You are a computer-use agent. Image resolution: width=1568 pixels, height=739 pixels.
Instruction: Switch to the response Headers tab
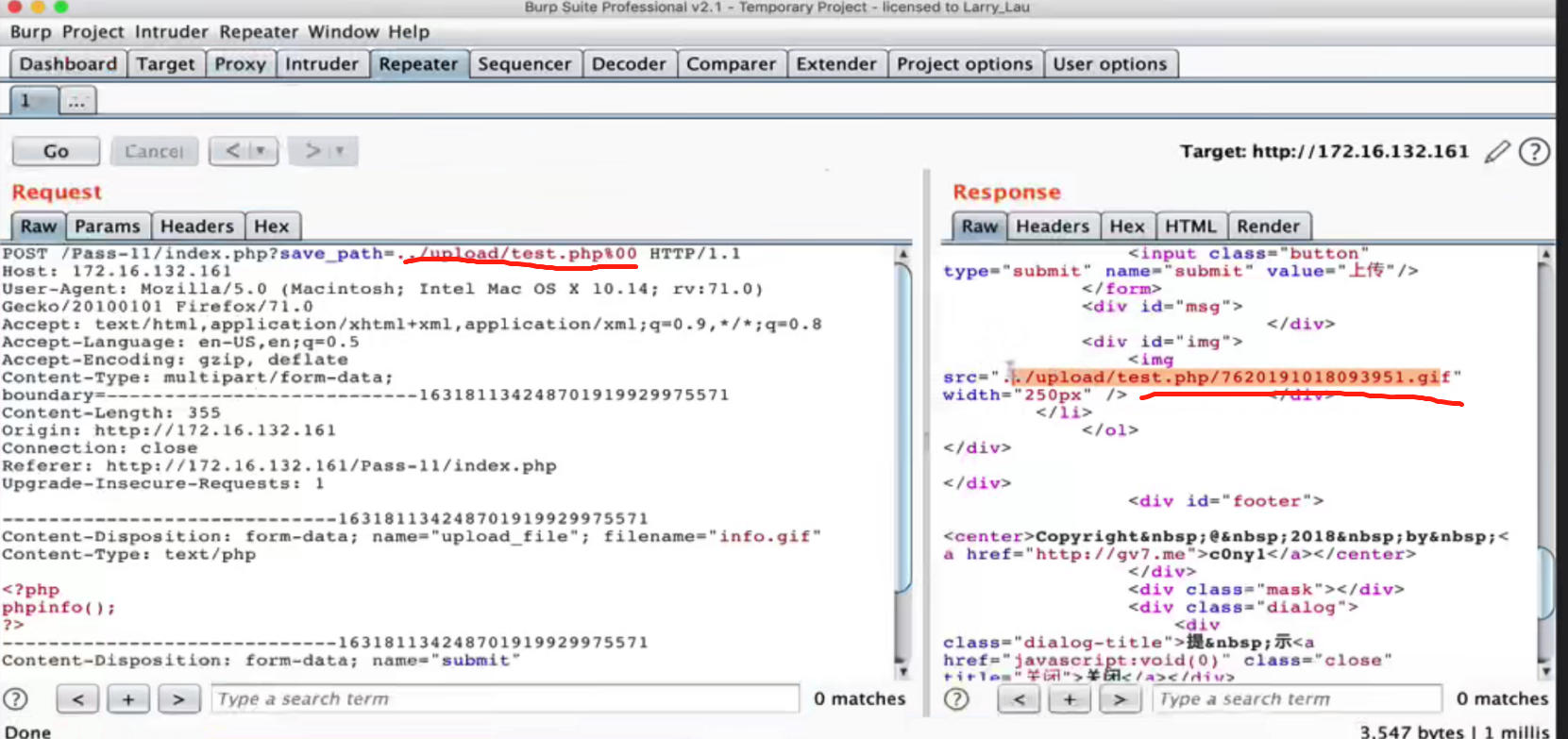click(1053, 227)
